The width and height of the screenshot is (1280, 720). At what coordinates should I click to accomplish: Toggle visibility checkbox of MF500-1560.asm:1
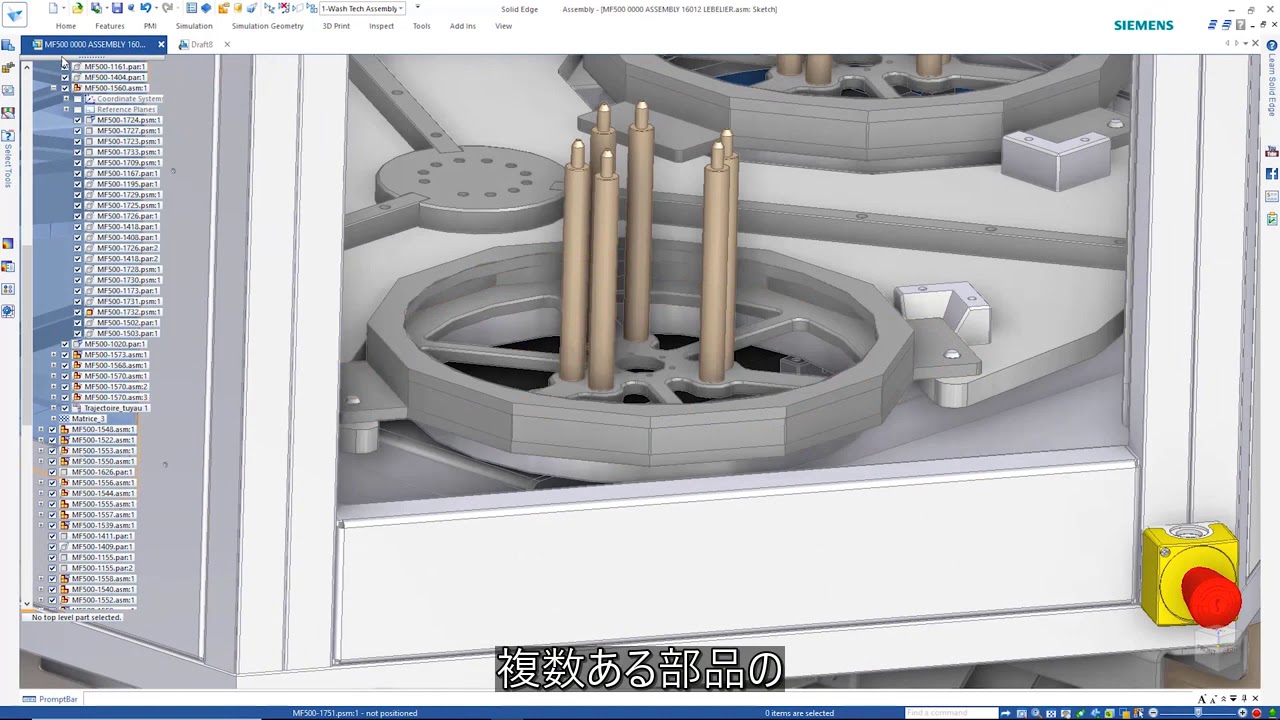click(65, 88)
